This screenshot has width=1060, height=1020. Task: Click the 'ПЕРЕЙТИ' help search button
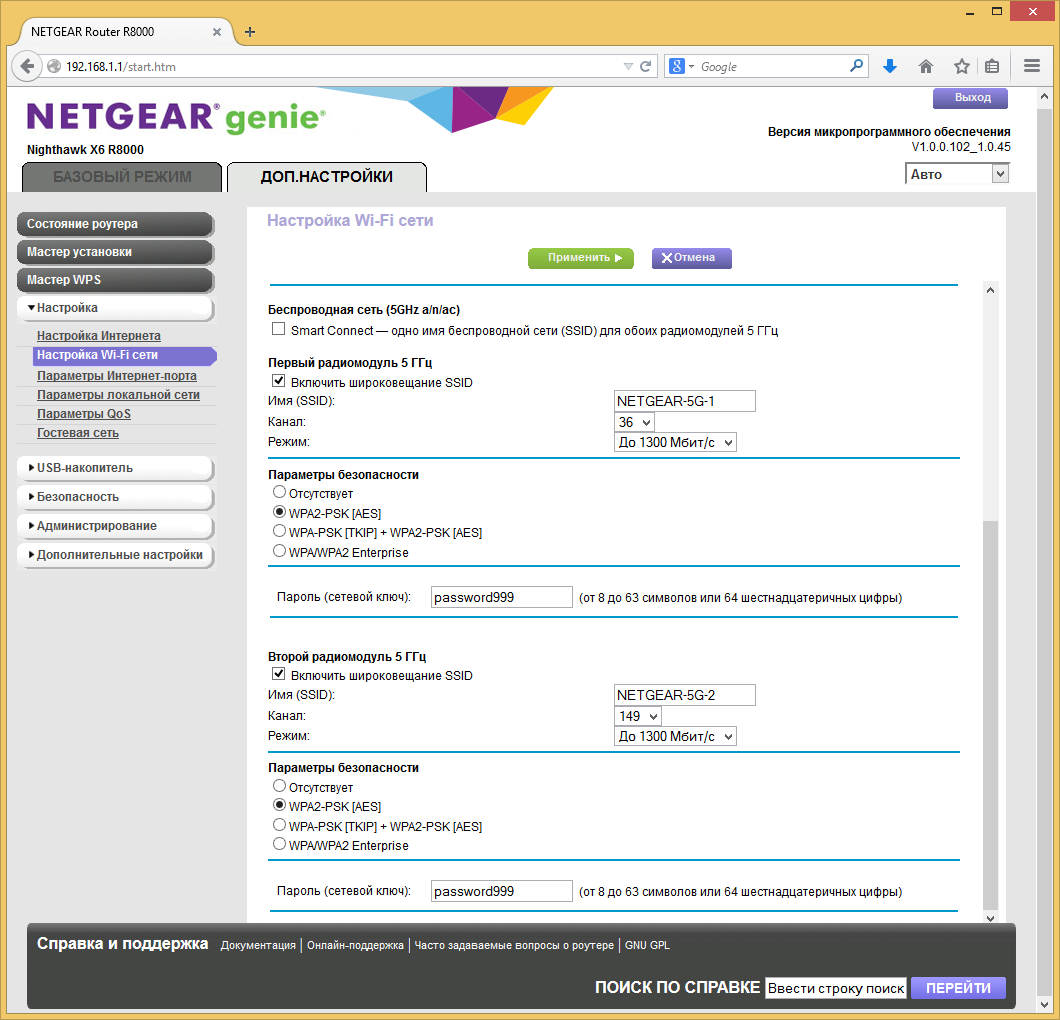(x=958, y=988)
